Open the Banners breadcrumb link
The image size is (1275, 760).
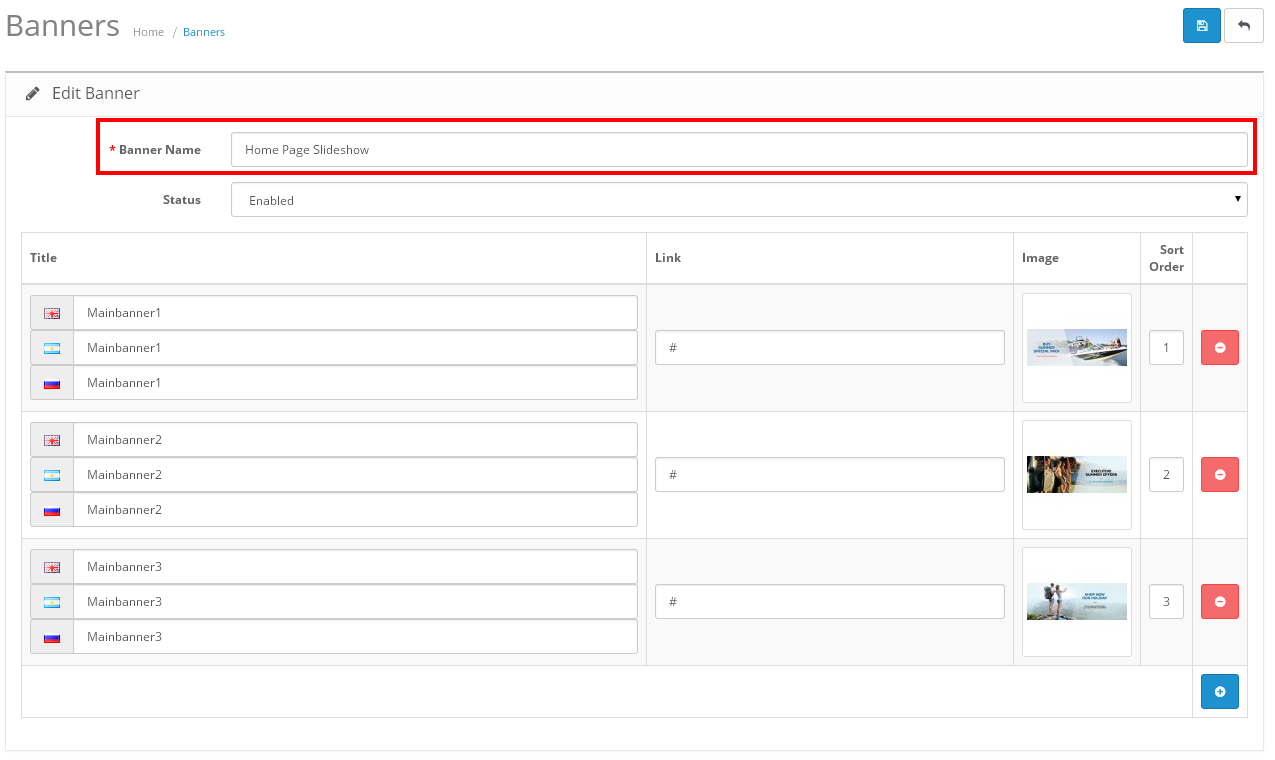pos(204,32)
